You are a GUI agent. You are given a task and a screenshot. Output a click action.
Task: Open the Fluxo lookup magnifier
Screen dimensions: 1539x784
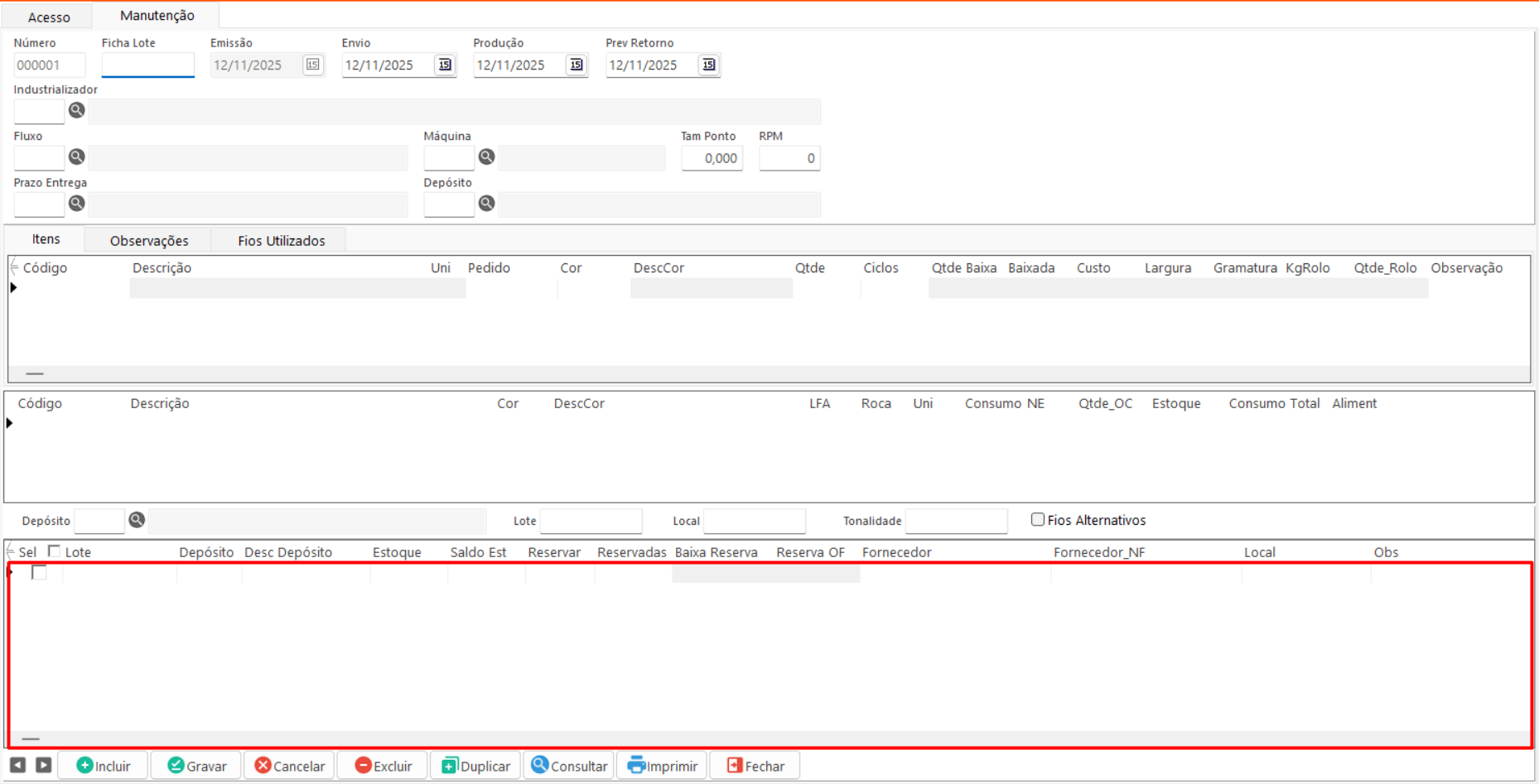click(76, 156)
